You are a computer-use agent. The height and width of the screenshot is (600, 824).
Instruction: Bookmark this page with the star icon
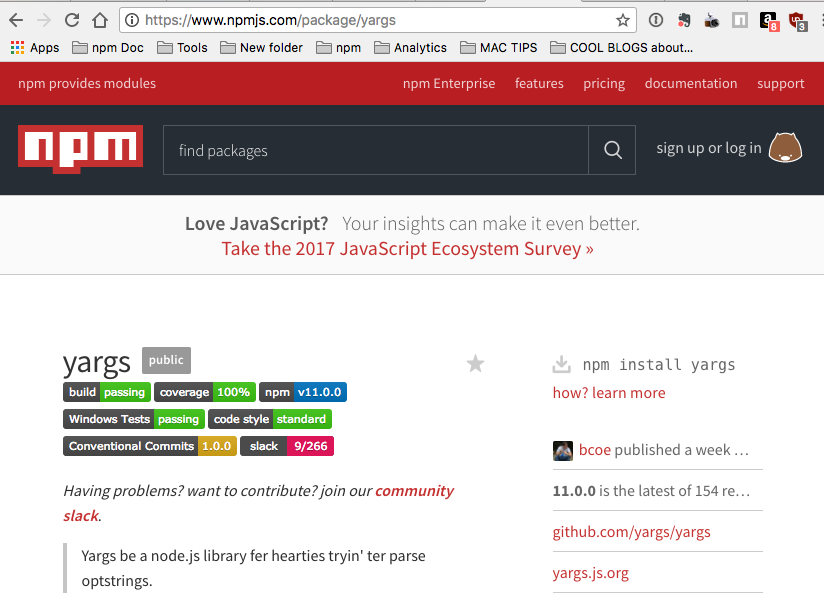click(623, 20)
